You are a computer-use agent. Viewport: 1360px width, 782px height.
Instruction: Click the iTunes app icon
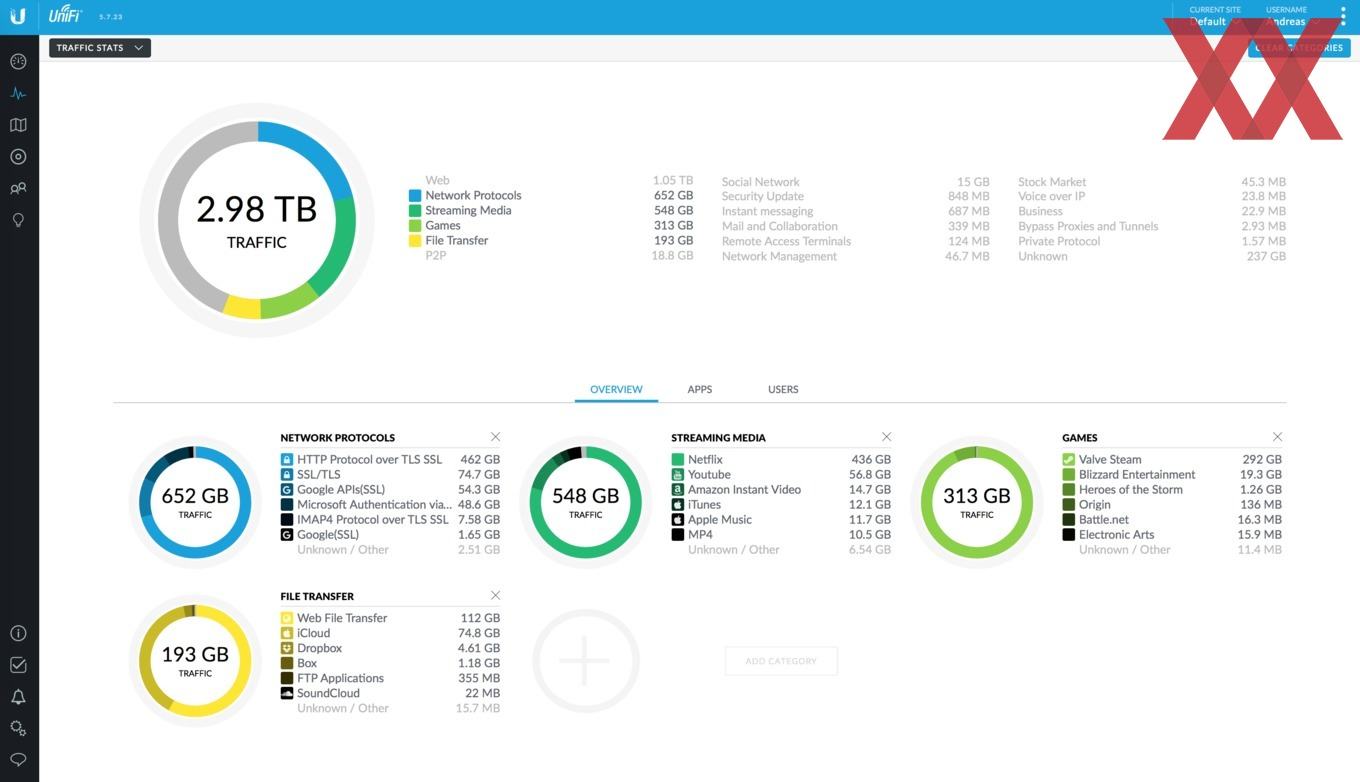(x=678, y=505)
